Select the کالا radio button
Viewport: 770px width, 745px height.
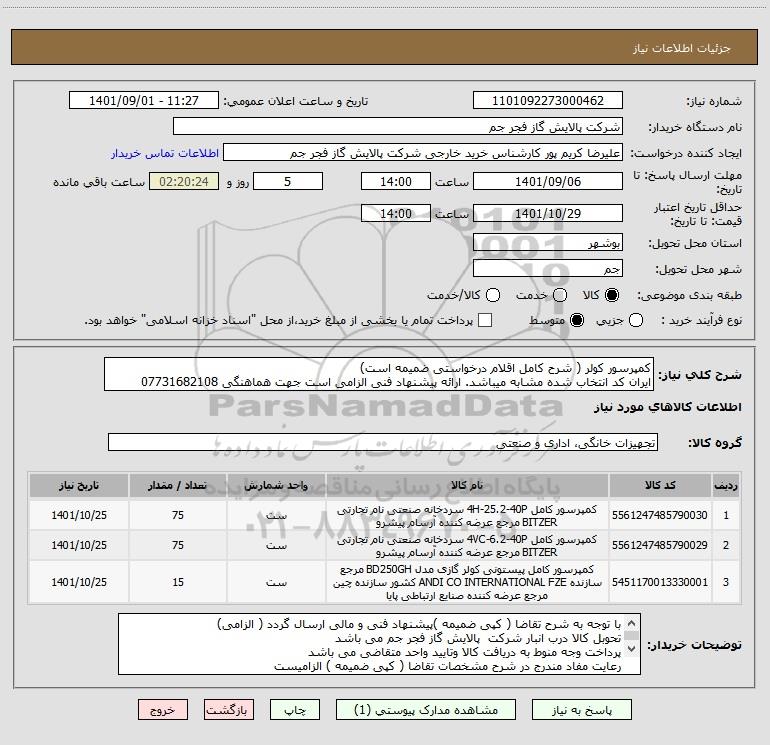point(612,295)
